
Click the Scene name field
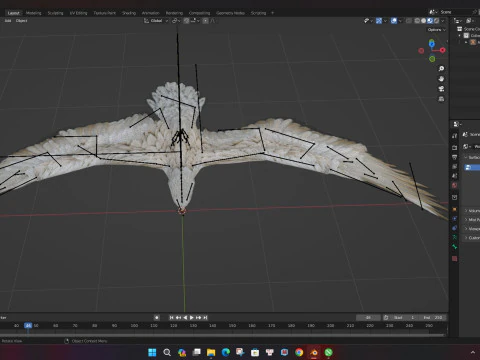(455, 12)
